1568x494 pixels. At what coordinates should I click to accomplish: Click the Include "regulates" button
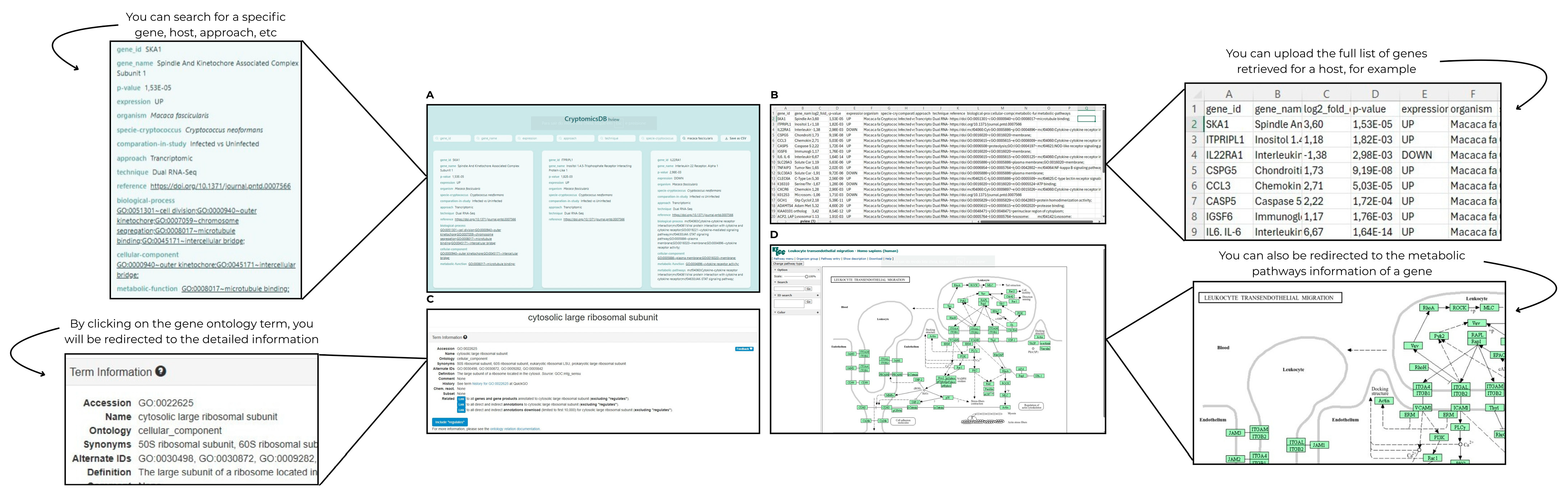click(x=450, y=422)
